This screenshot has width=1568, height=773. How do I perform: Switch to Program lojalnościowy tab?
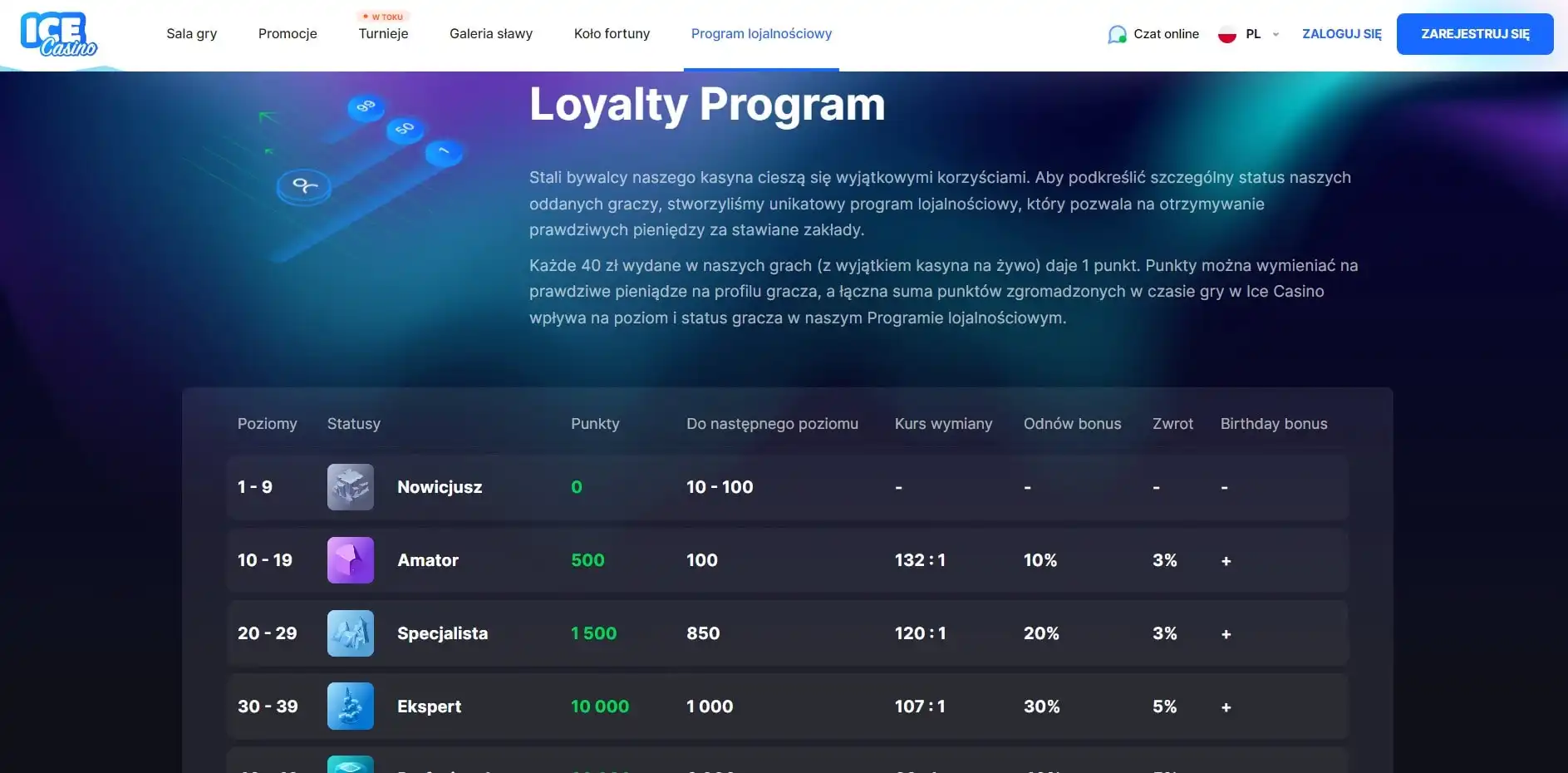coord(761,34)
